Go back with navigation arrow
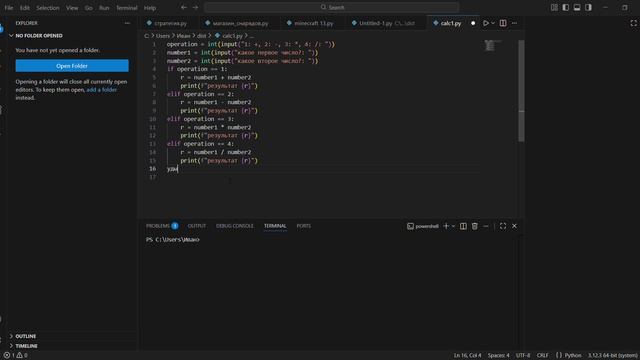The height and width of the screenshot is (360, 640). (x=184, y=7)
